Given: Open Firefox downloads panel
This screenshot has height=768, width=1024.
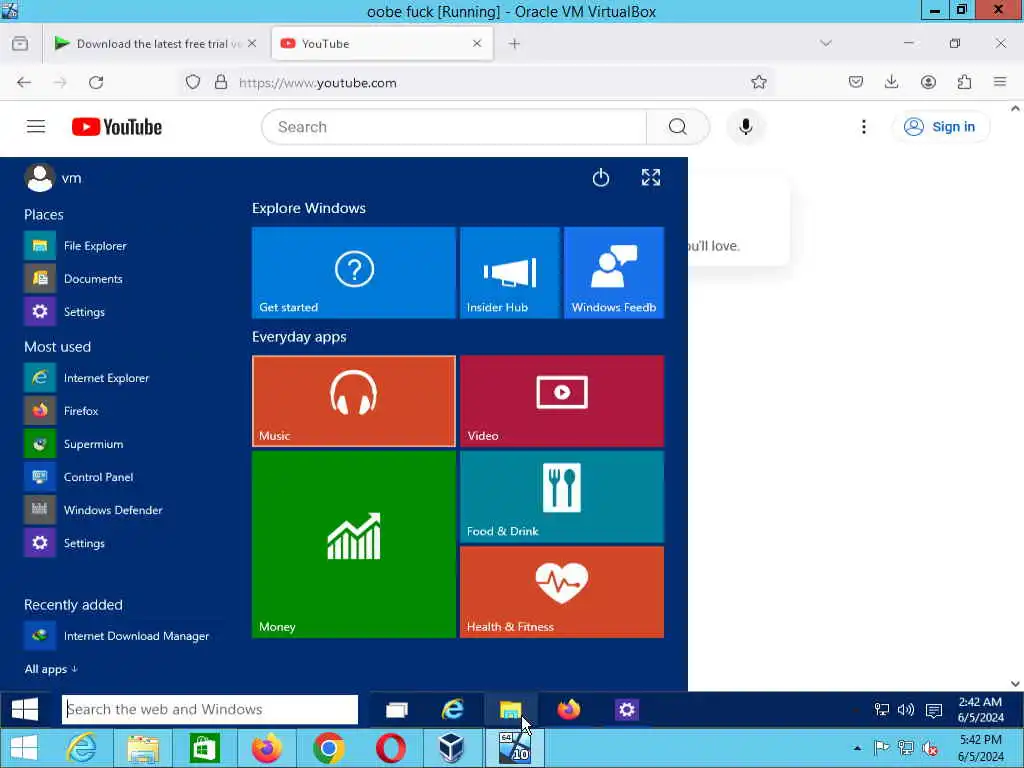Looking at the screenshot, I should 891,82.
